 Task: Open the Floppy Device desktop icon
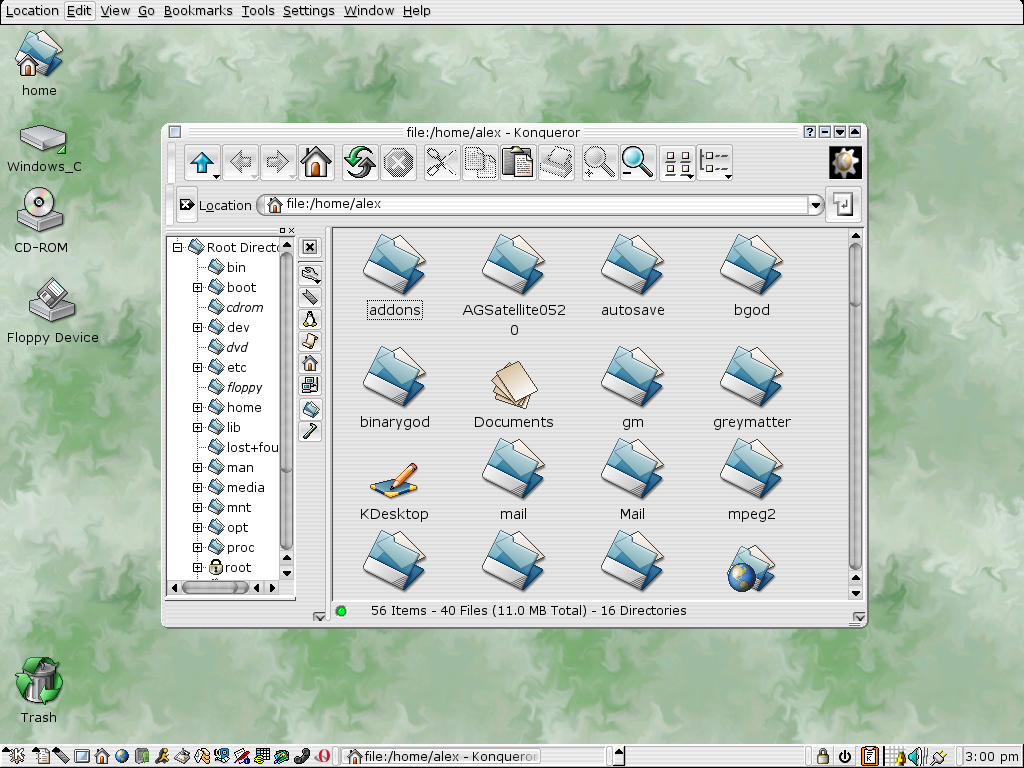click(x=52, y=312)
